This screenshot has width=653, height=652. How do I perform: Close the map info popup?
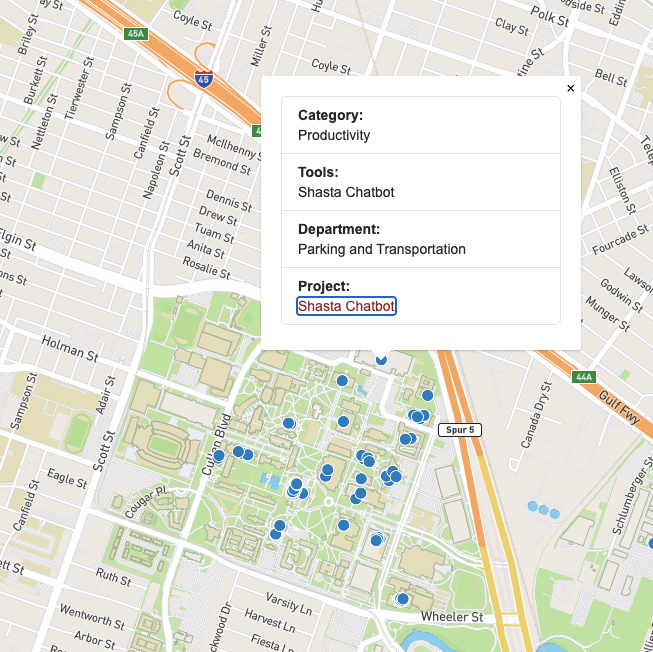[571, 88]
